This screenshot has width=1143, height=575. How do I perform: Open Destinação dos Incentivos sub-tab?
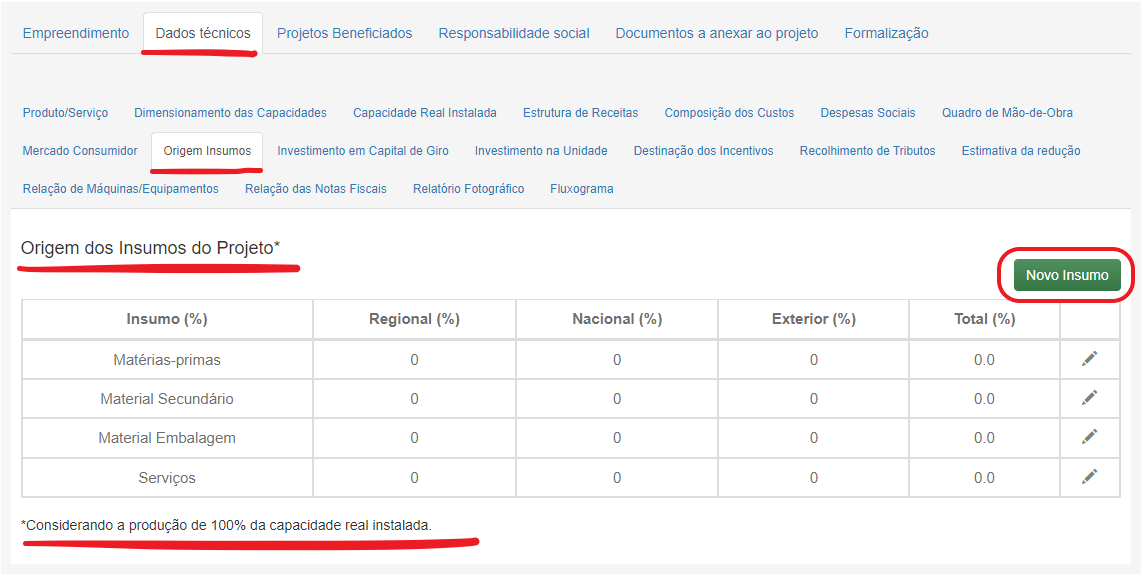click(x=703, y=151)
